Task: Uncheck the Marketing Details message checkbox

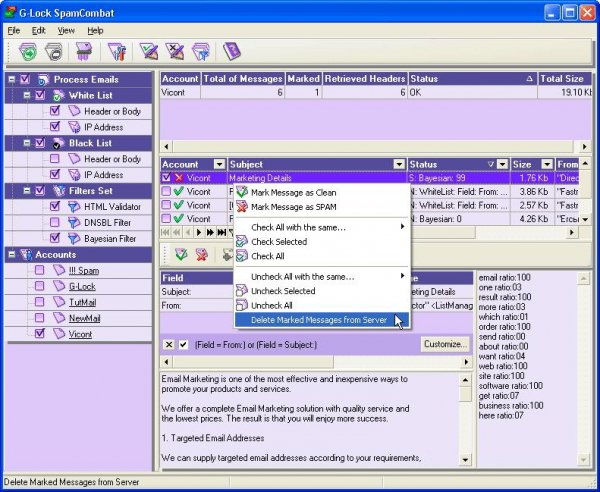Action: (x=166, y=178)
